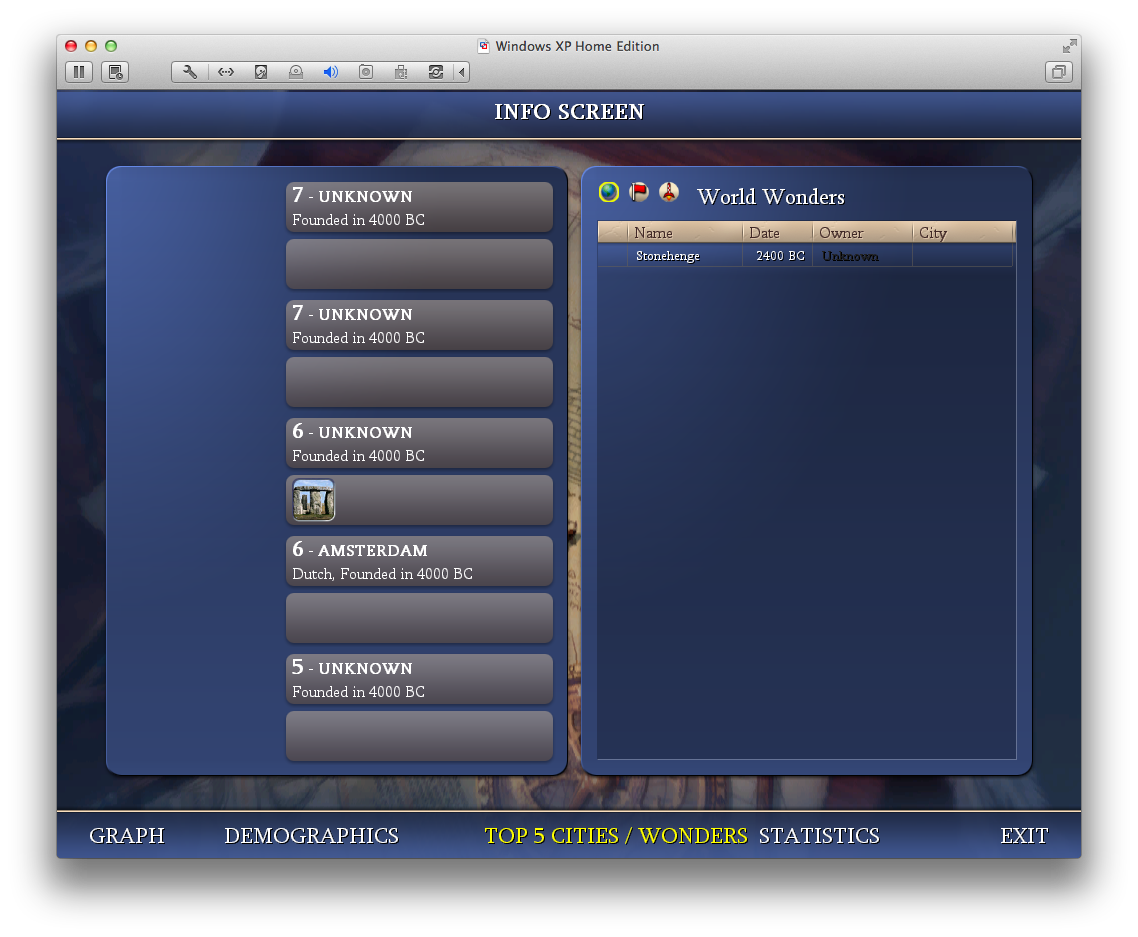Open the Statistics tab
The height and width of the screenshot is (937, 1138).
click(x=819, y=835)
